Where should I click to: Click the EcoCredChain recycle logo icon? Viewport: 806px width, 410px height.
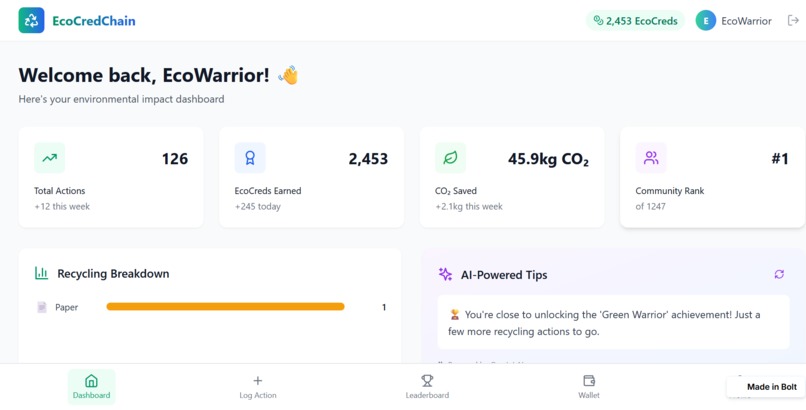[31, 21]
